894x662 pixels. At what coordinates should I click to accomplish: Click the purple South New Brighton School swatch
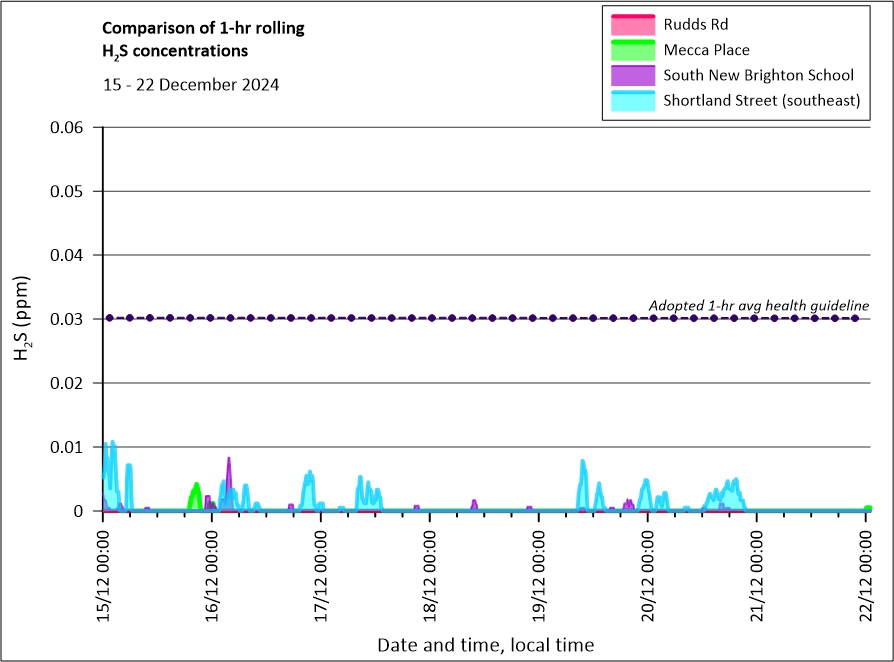pos(631,76)
